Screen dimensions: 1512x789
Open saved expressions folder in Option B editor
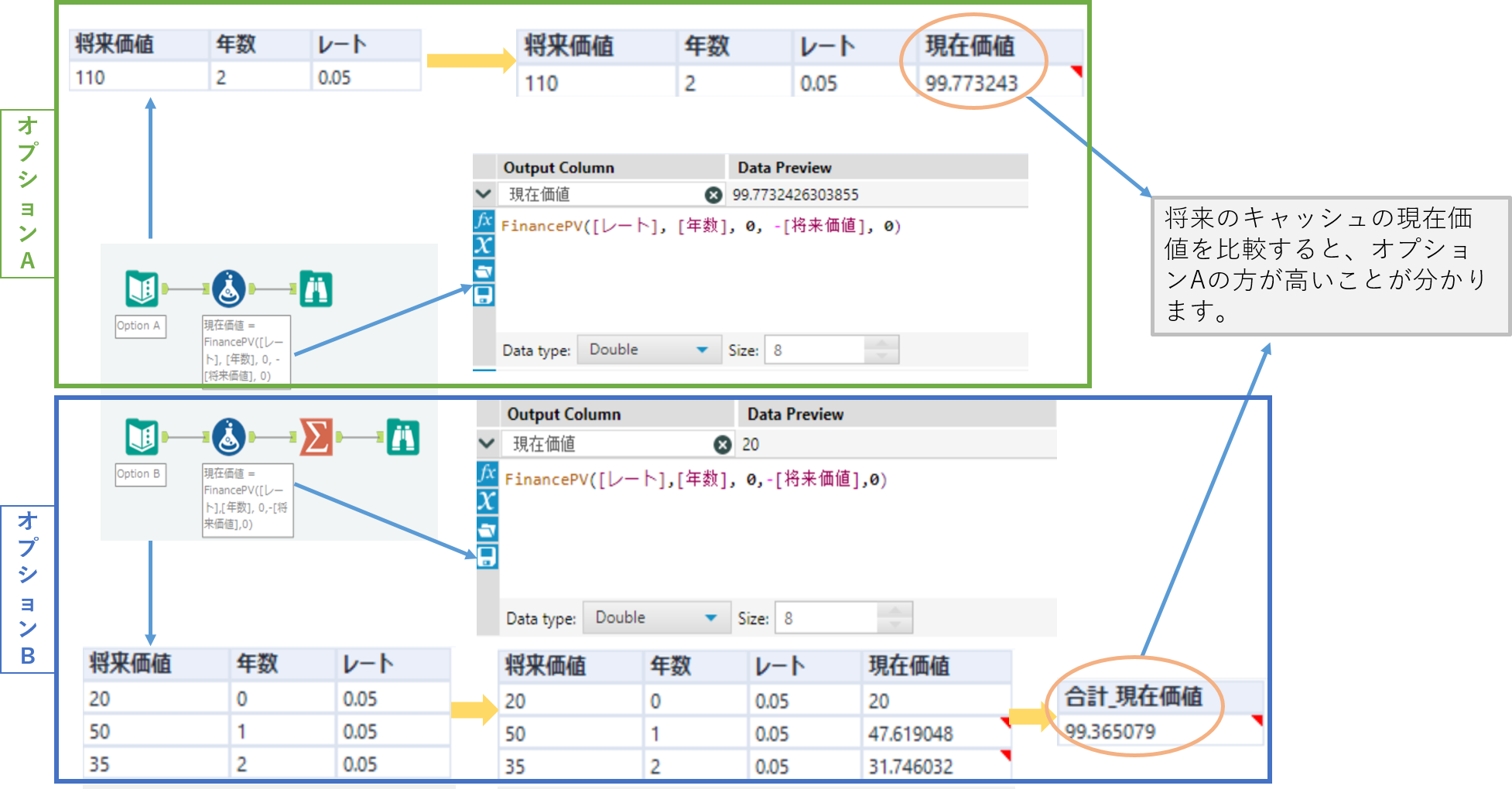(x=487, y=530)
